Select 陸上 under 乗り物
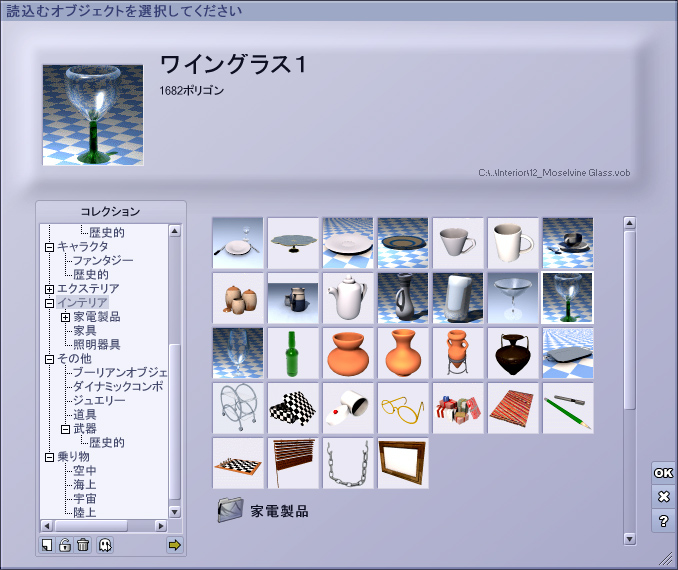678x570 pixels. pyautogui.click(x=85, y=512)
